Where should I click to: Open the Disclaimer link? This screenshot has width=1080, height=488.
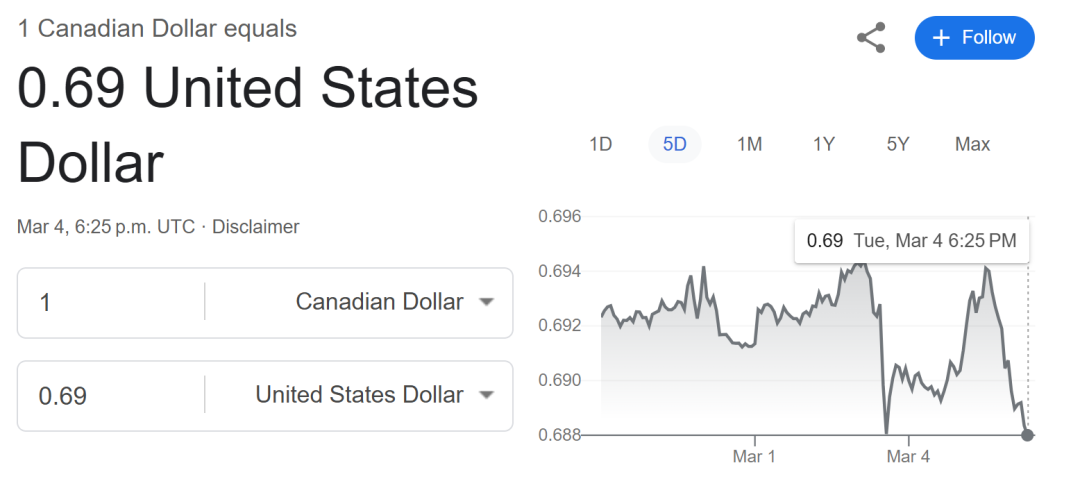(257, 227)
